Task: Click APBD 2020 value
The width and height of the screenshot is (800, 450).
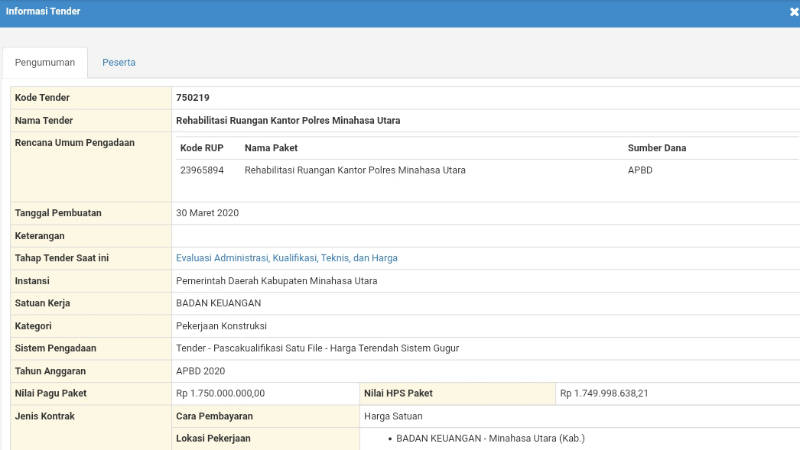Action: (201, 371)
